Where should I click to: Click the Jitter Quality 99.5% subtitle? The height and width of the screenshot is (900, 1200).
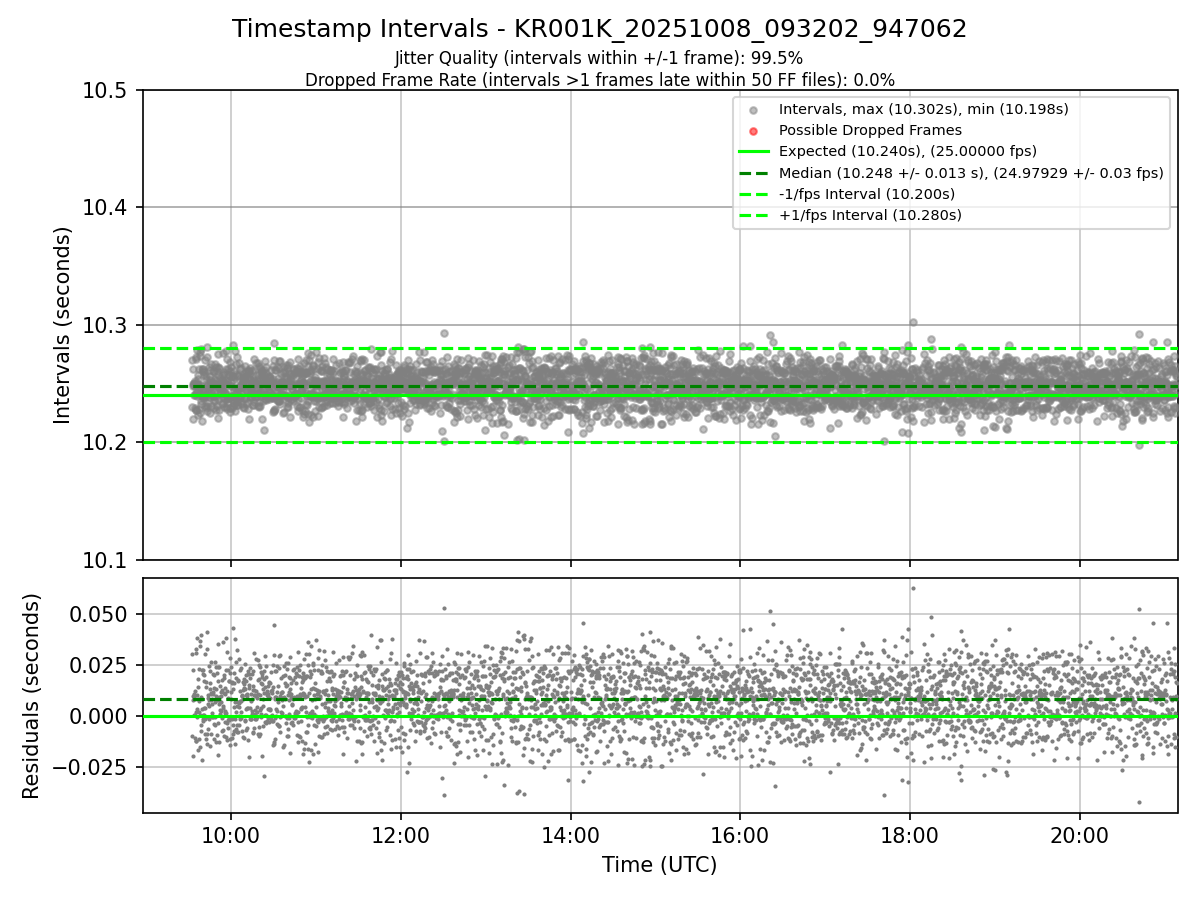tap(599, 58)
